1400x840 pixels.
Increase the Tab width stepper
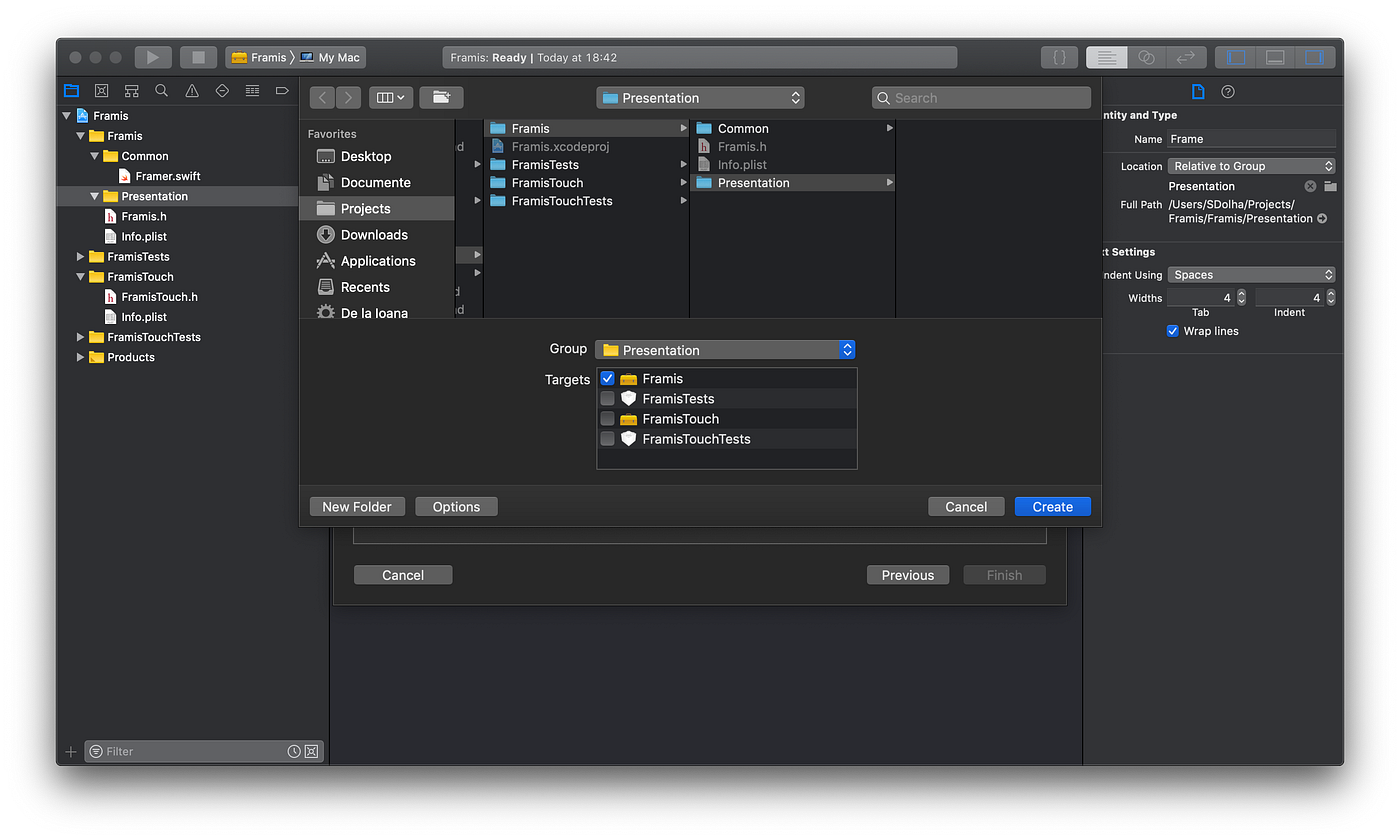(x=1240, y=292)
